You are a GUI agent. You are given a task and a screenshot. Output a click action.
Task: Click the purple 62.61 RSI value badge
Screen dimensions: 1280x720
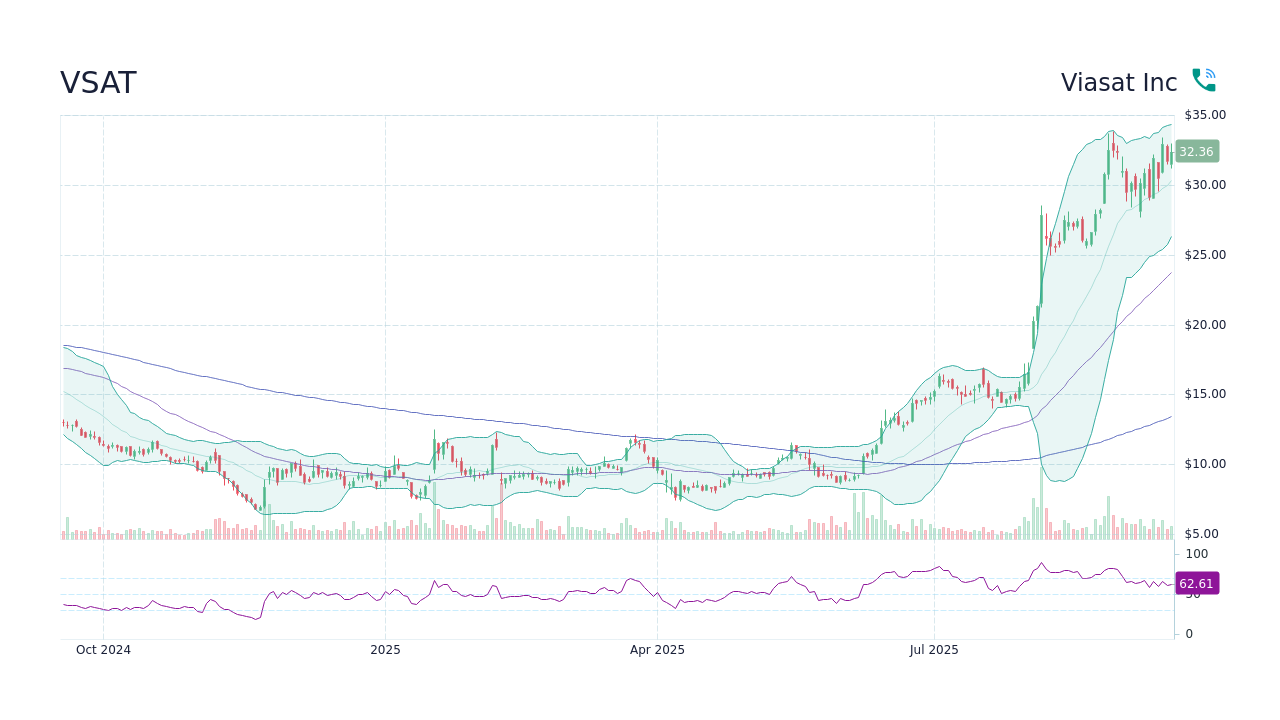pyautogui.click(x=1195, y=583)
